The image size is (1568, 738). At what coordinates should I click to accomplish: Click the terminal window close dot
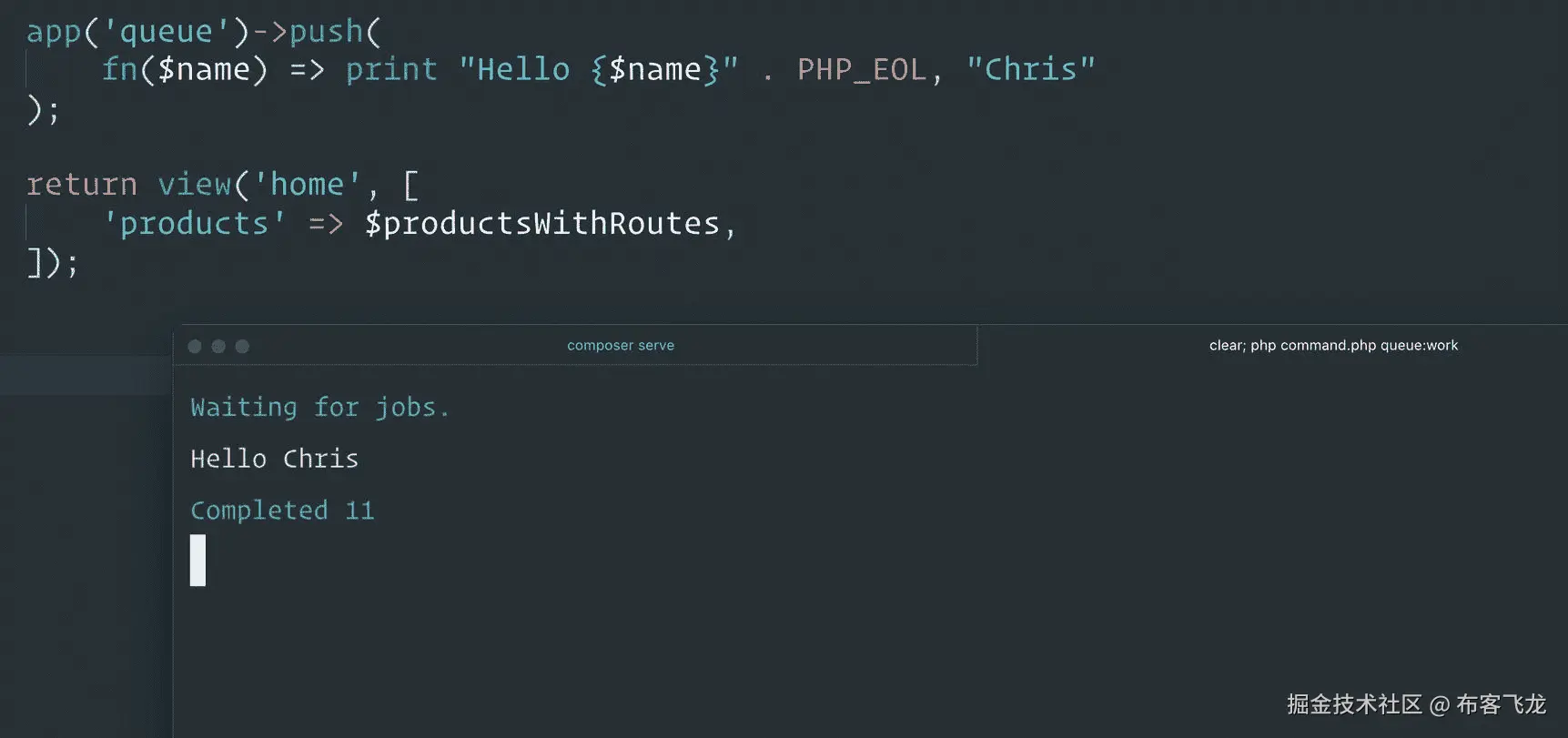(x=195, y=347)
